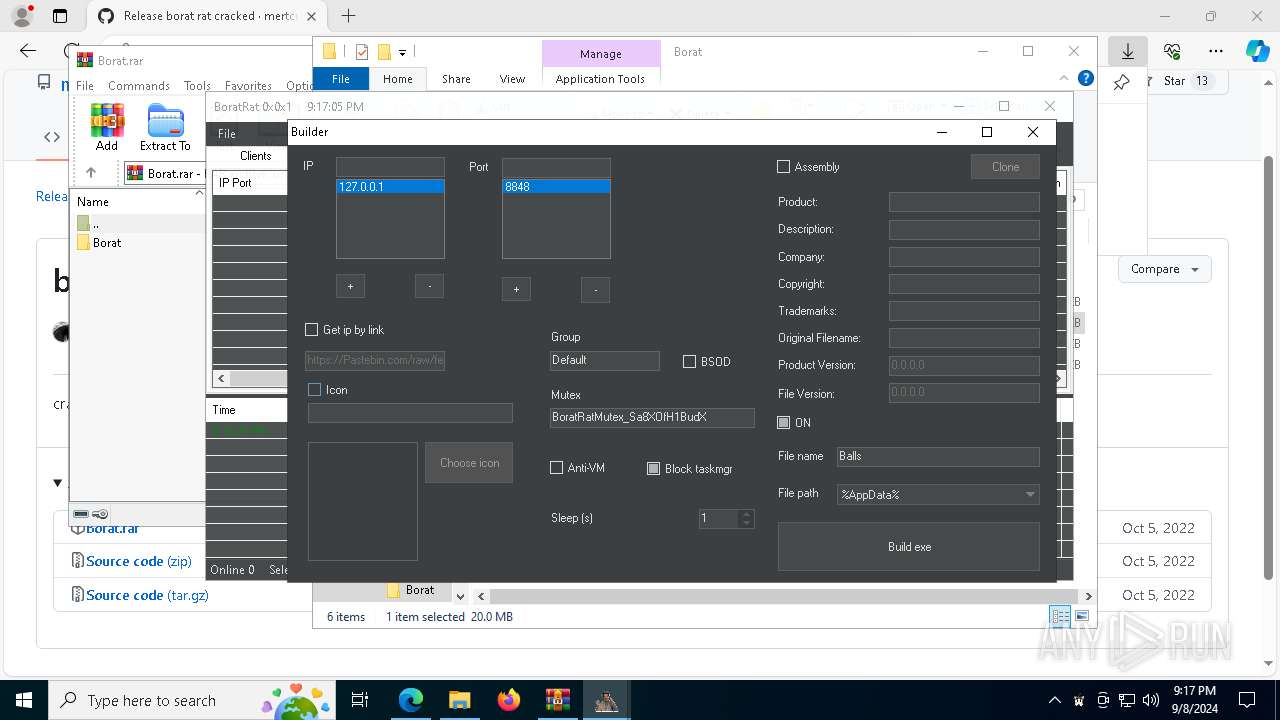Decrease the Sleep value with down arrow

[x=746, y=523]
